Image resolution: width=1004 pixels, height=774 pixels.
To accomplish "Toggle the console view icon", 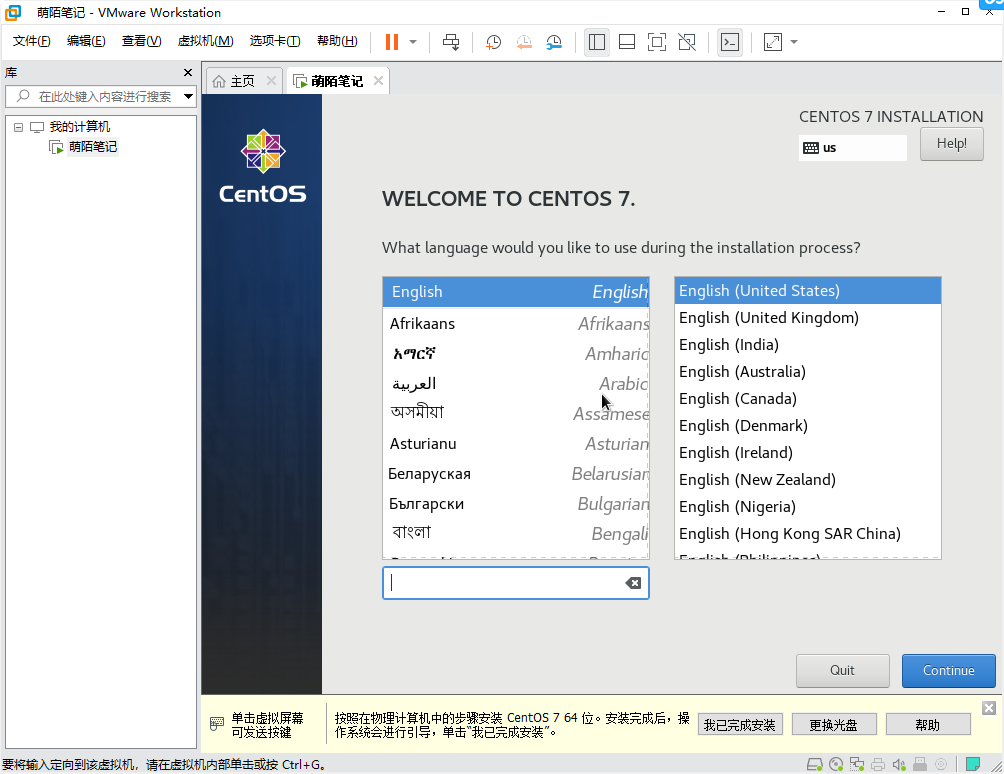I will point(730,42).
